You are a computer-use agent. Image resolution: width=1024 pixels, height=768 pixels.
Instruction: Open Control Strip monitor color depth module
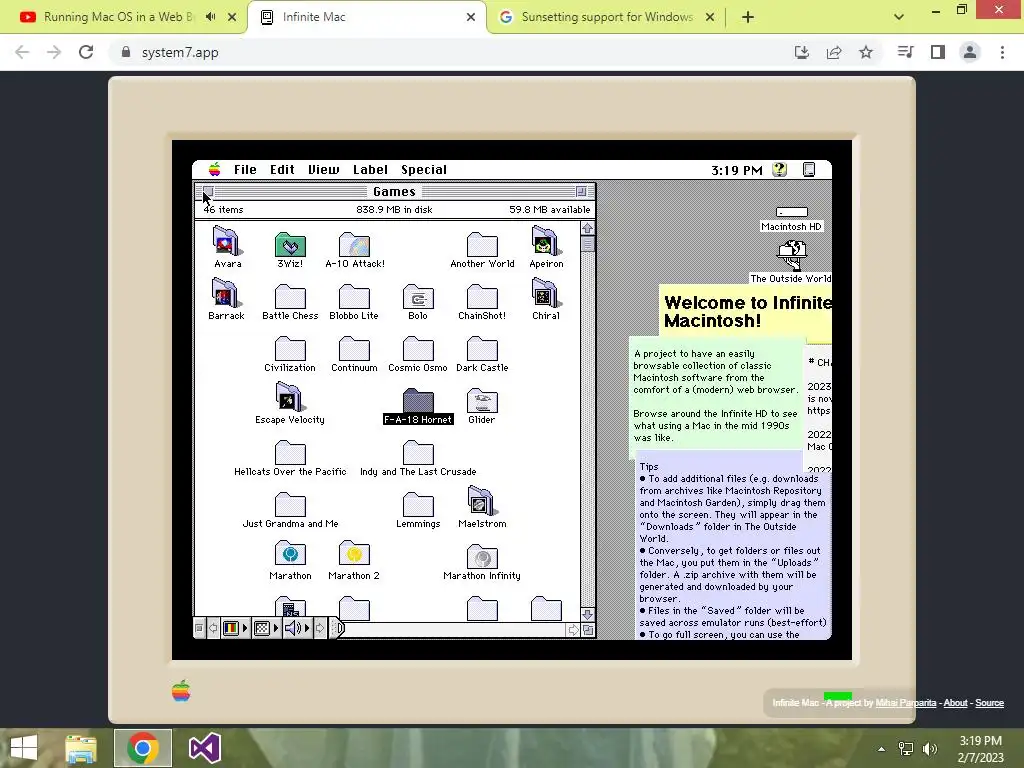(234, 628)
